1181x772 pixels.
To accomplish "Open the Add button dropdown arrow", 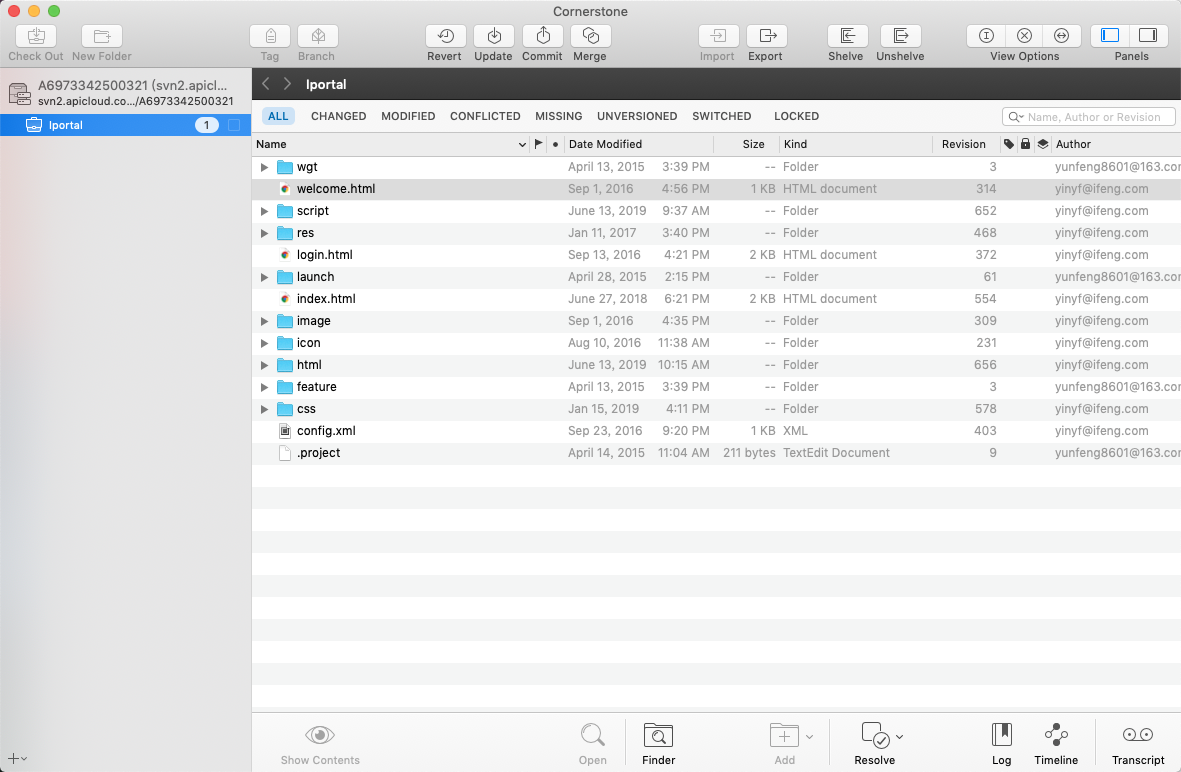I will (x=810, y=737).
